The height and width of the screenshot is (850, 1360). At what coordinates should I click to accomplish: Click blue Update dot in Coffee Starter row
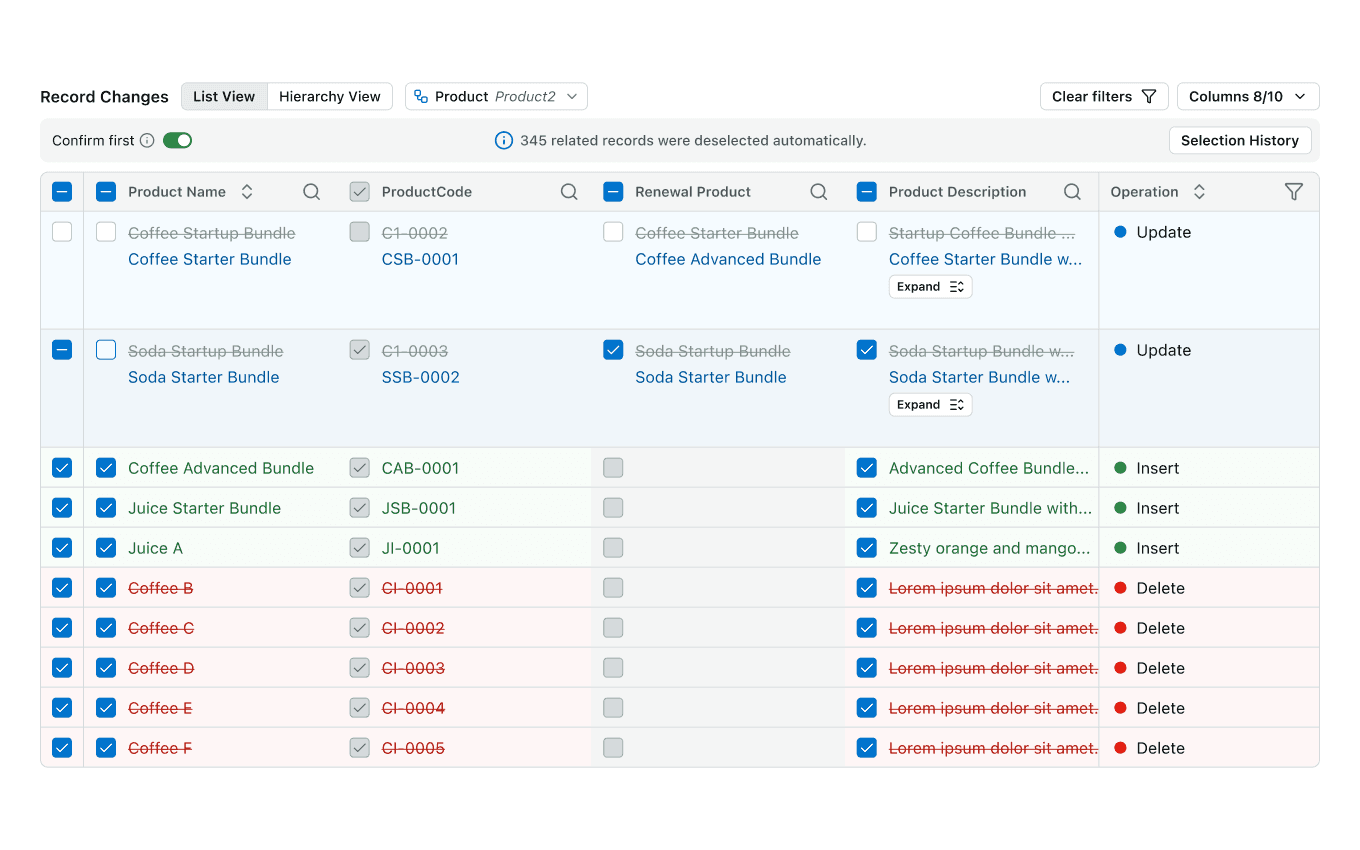1120,232
